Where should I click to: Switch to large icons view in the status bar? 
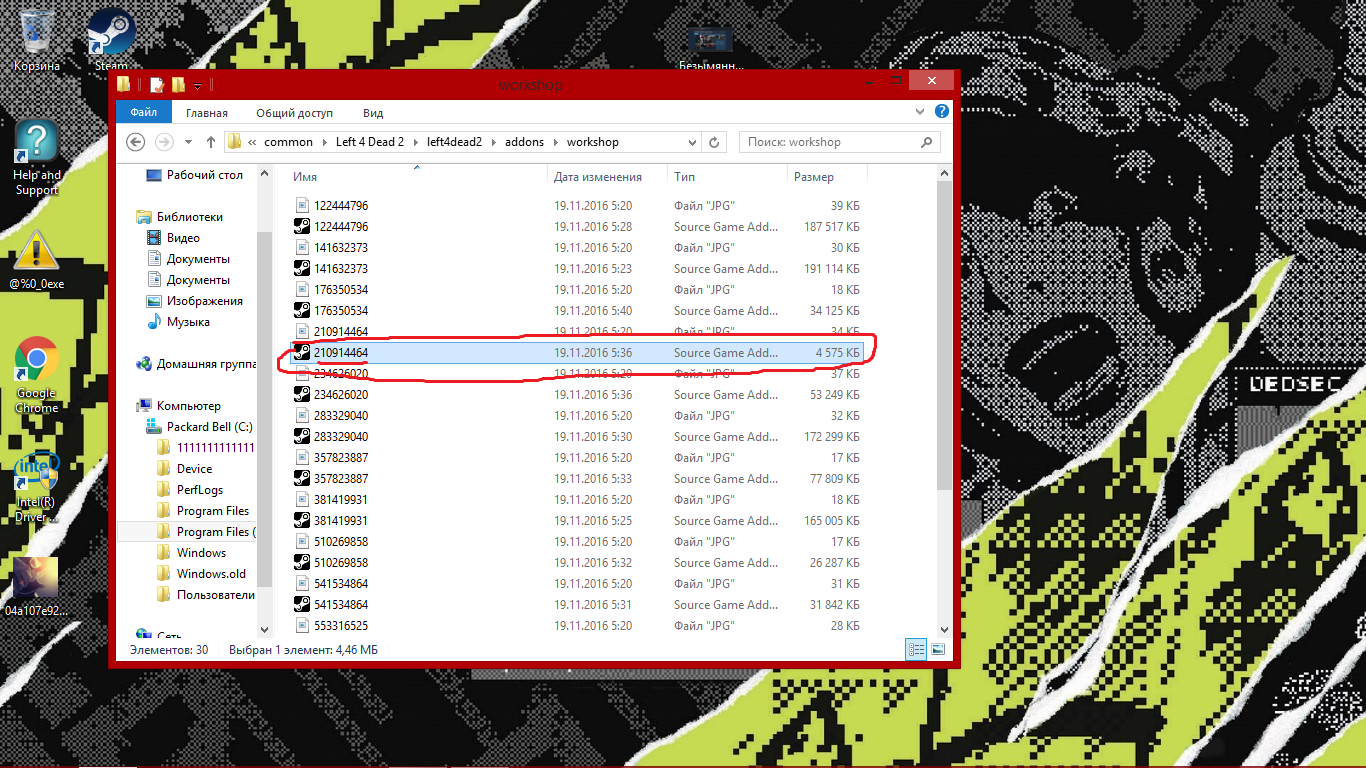pyautogui.click(x=938, y=650)
